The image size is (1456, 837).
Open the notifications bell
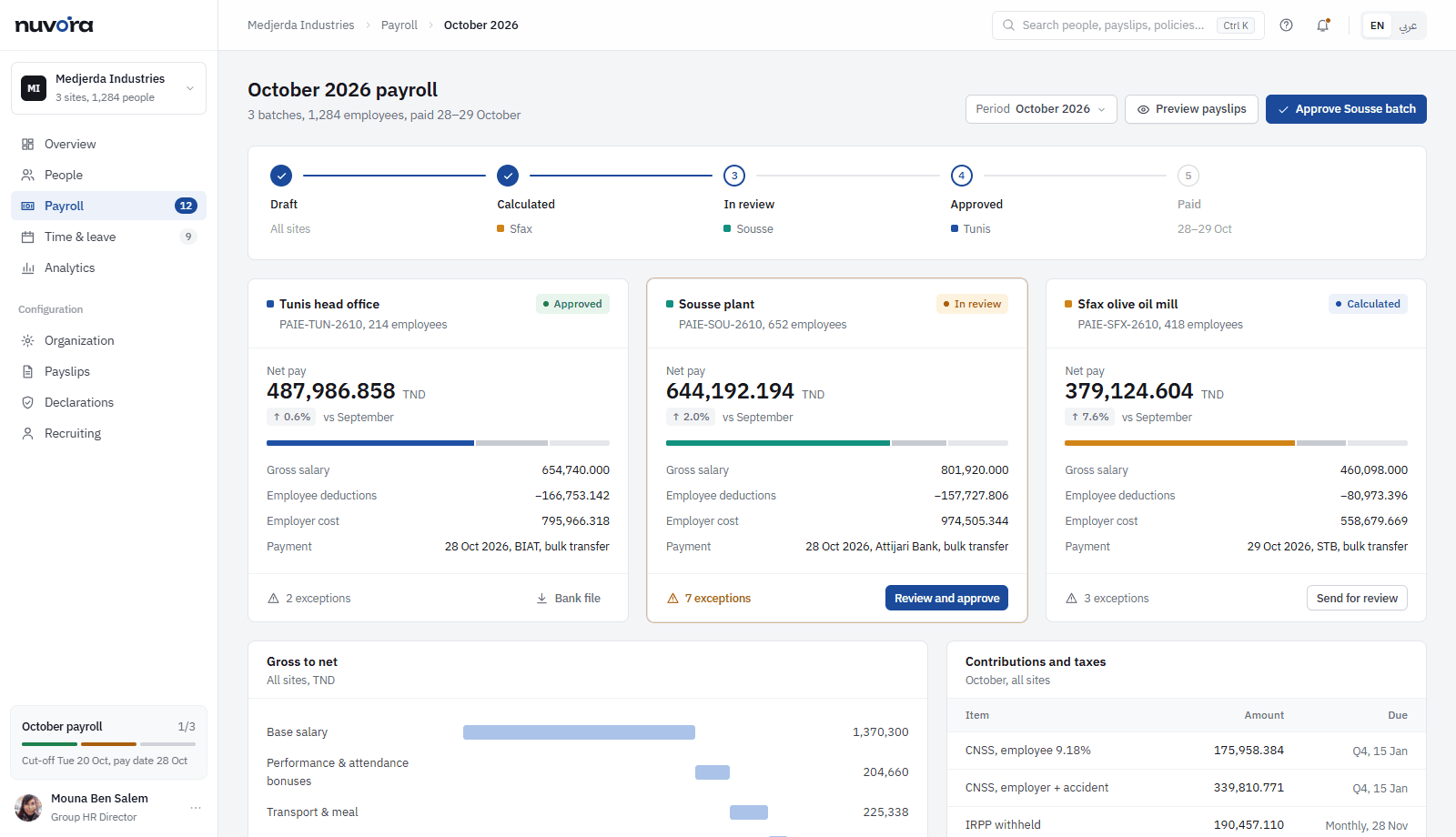(1323, 25)
